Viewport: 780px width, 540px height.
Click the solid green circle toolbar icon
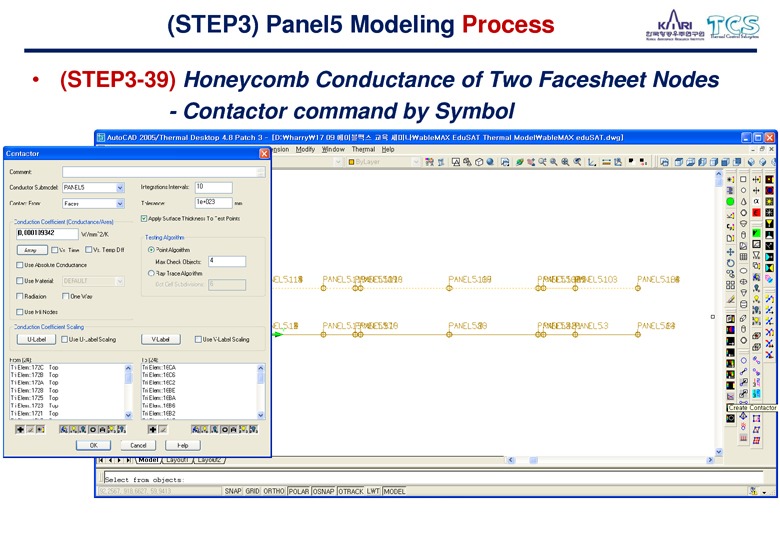pyautogui.click(x=730, y=201)
